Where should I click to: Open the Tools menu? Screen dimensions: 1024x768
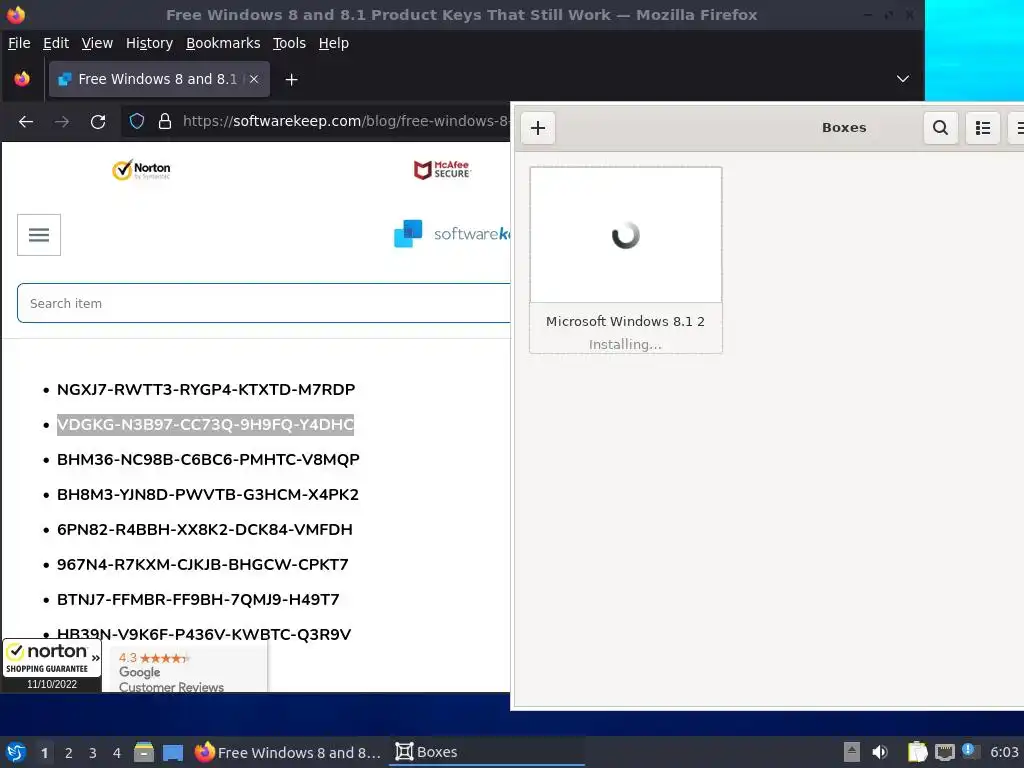click(289, 43)
